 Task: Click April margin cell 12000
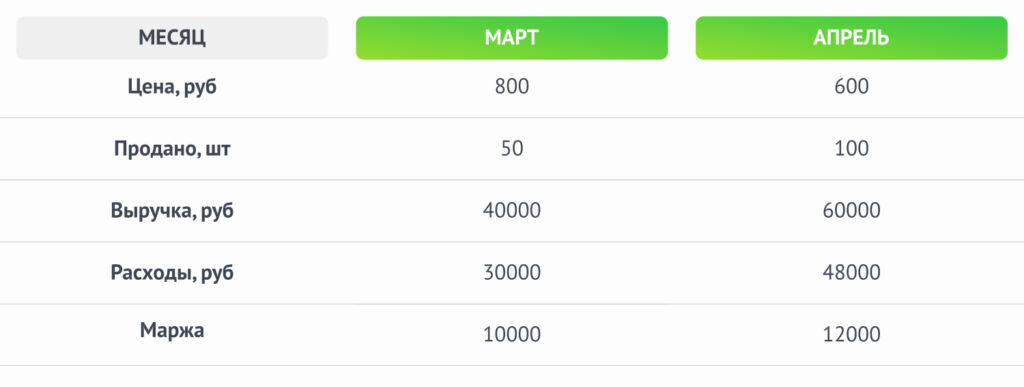(852, 335)
